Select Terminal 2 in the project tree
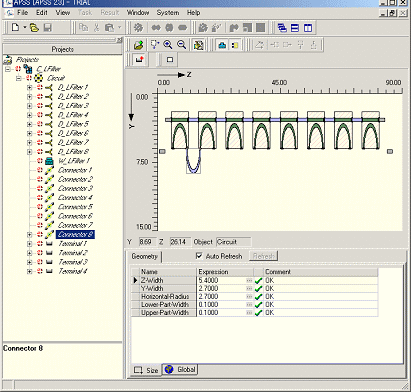Screen dimensions: 411x392 (73, 253)
